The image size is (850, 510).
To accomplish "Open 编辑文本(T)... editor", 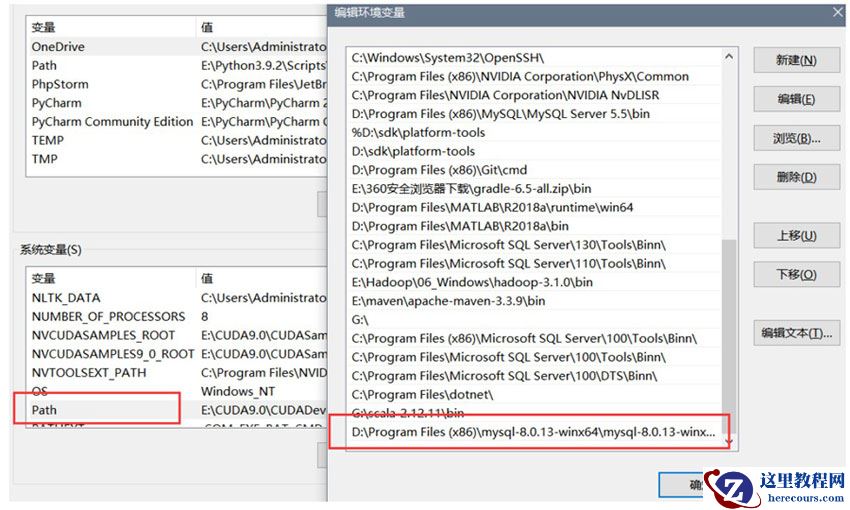I will click(x=796, y=333).
